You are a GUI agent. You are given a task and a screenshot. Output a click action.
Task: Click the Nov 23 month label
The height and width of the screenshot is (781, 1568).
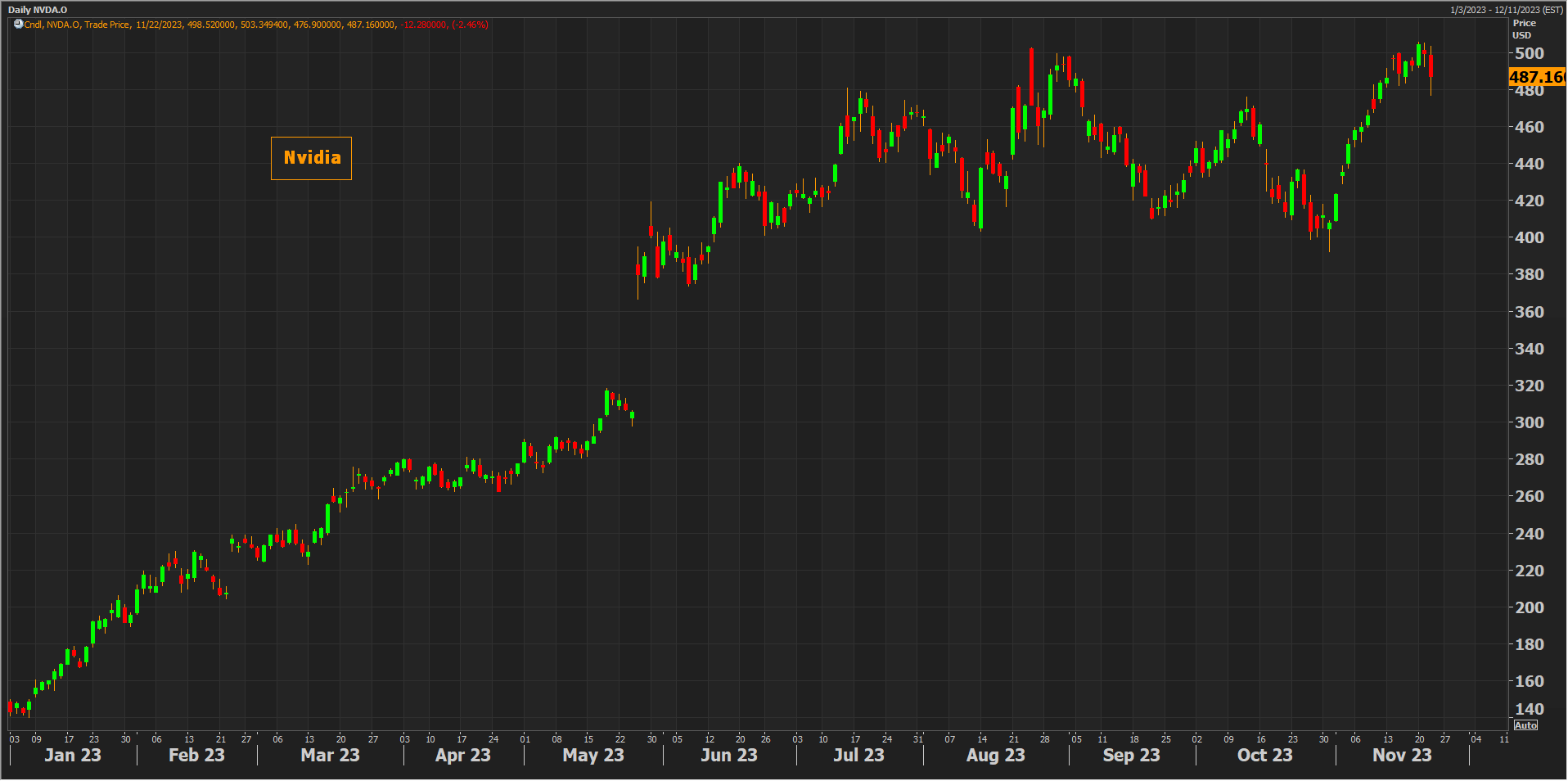point(1402,755)
